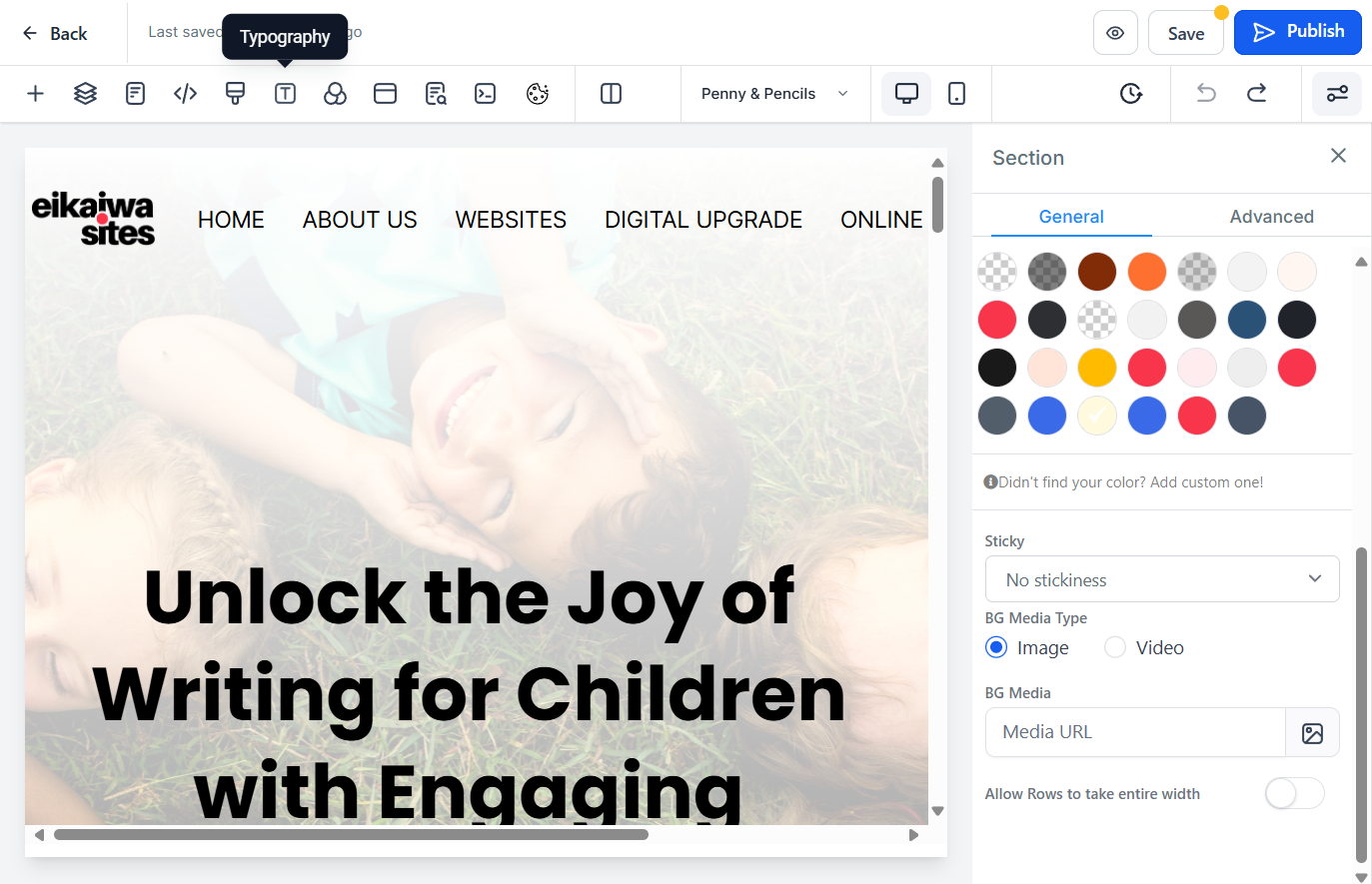Click the plus icon to add an element
The image size is (1372, 884).
[x=35, y=94]
